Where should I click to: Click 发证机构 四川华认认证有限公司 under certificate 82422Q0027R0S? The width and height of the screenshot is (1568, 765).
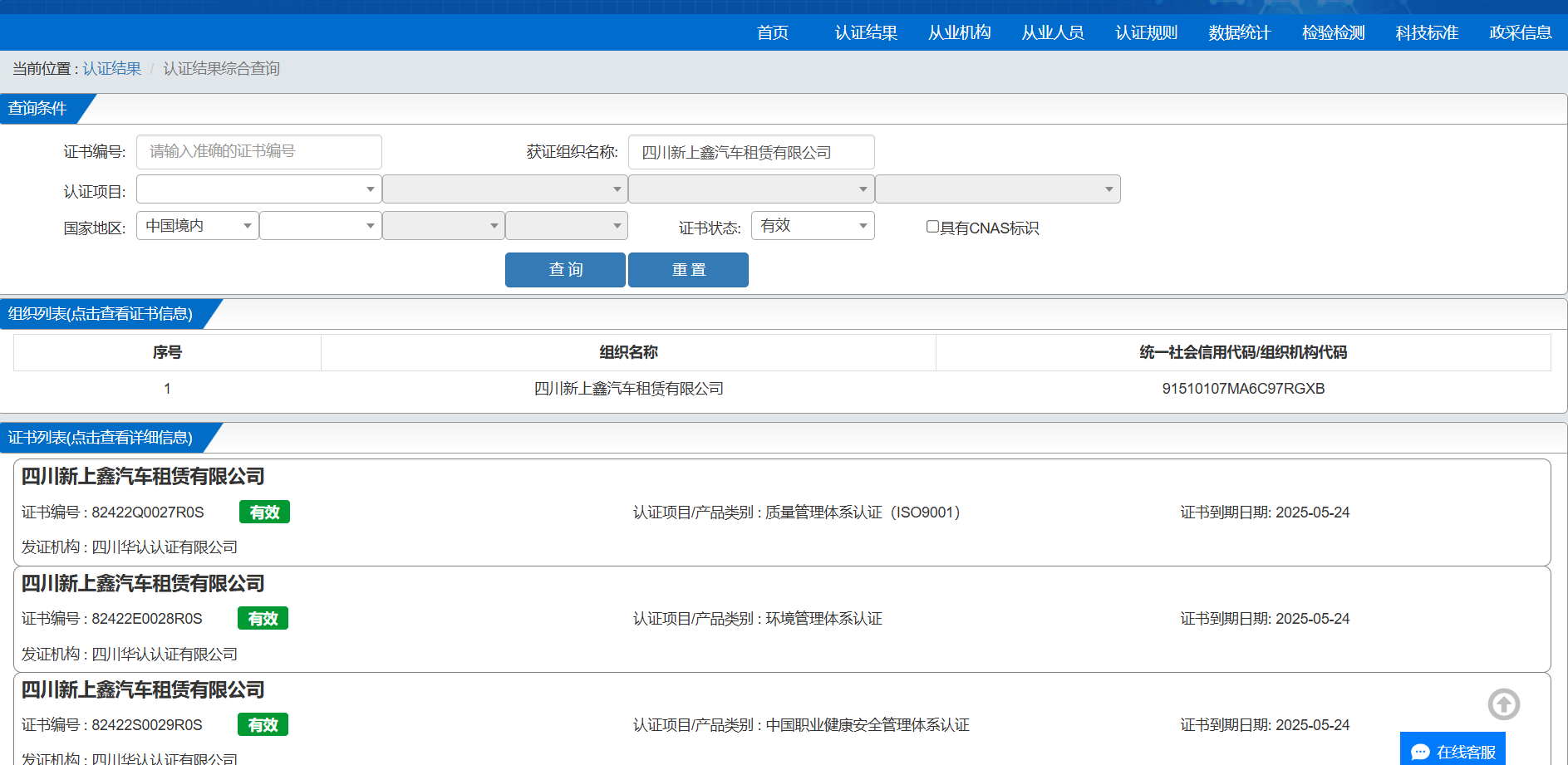click(x=130, y=547)
